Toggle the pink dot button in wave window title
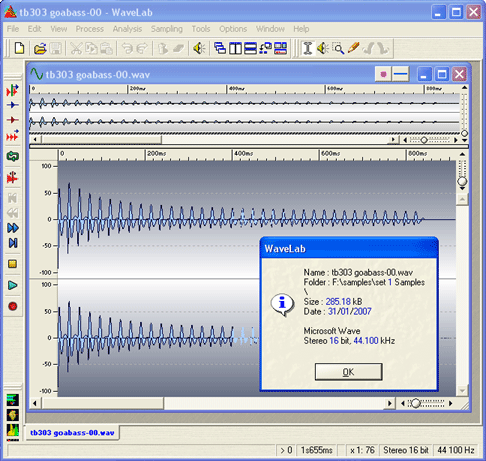This screenshot has width=486, height=461. pos(383,74)
